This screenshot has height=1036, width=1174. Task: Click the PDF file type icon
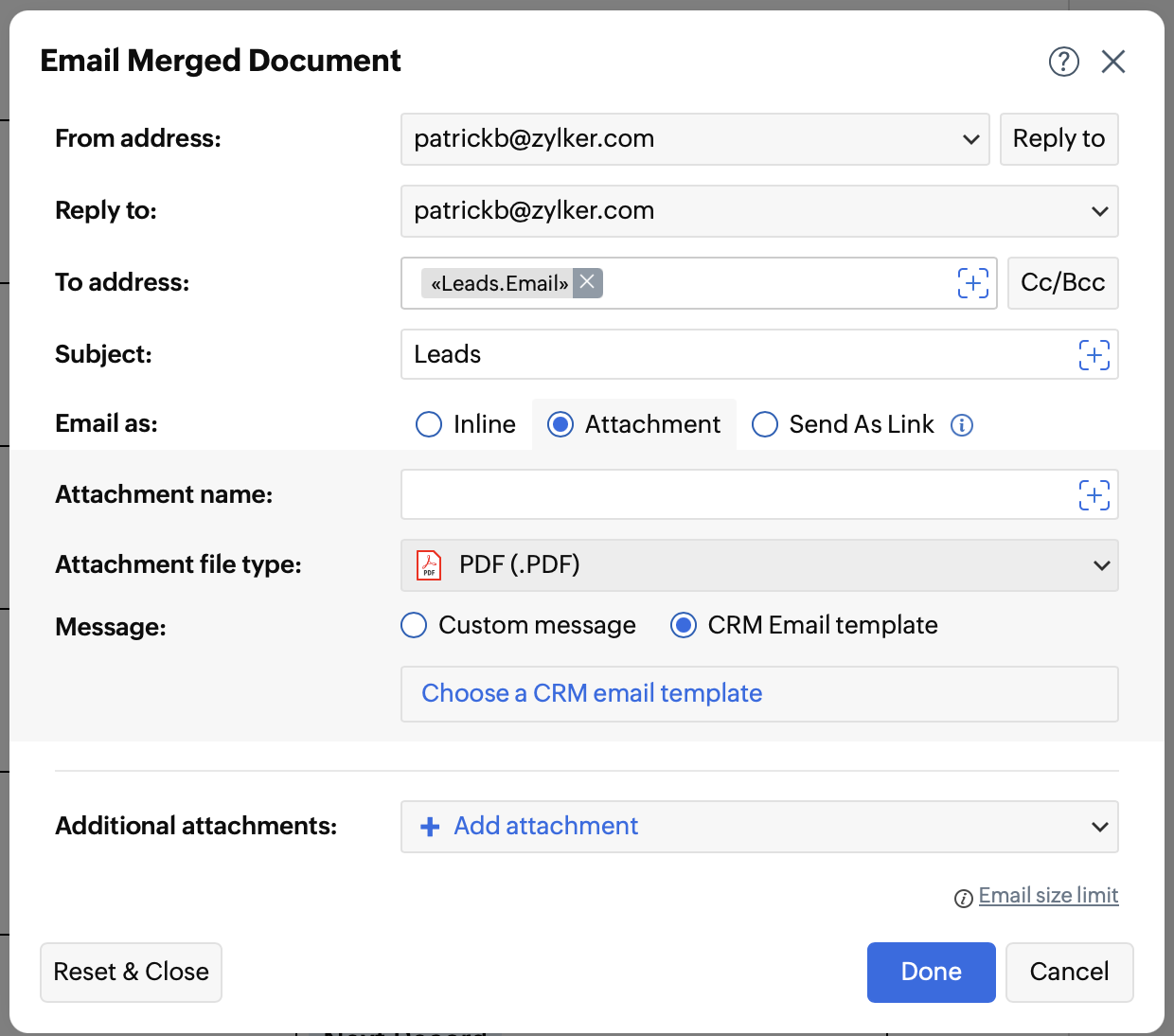[x=429, y=565]
